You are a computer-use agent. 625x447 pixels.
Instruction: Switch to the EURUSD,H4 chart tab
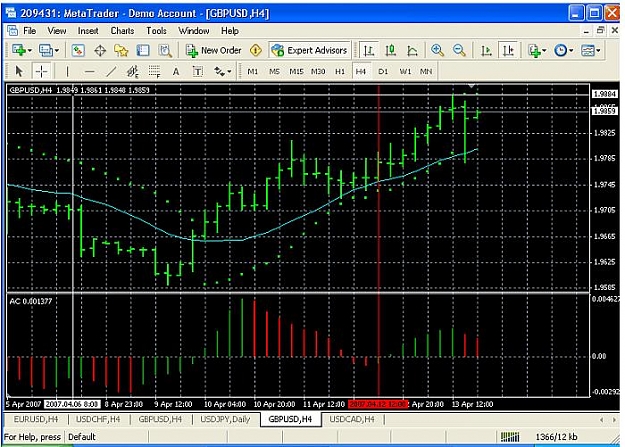(36, 419)
